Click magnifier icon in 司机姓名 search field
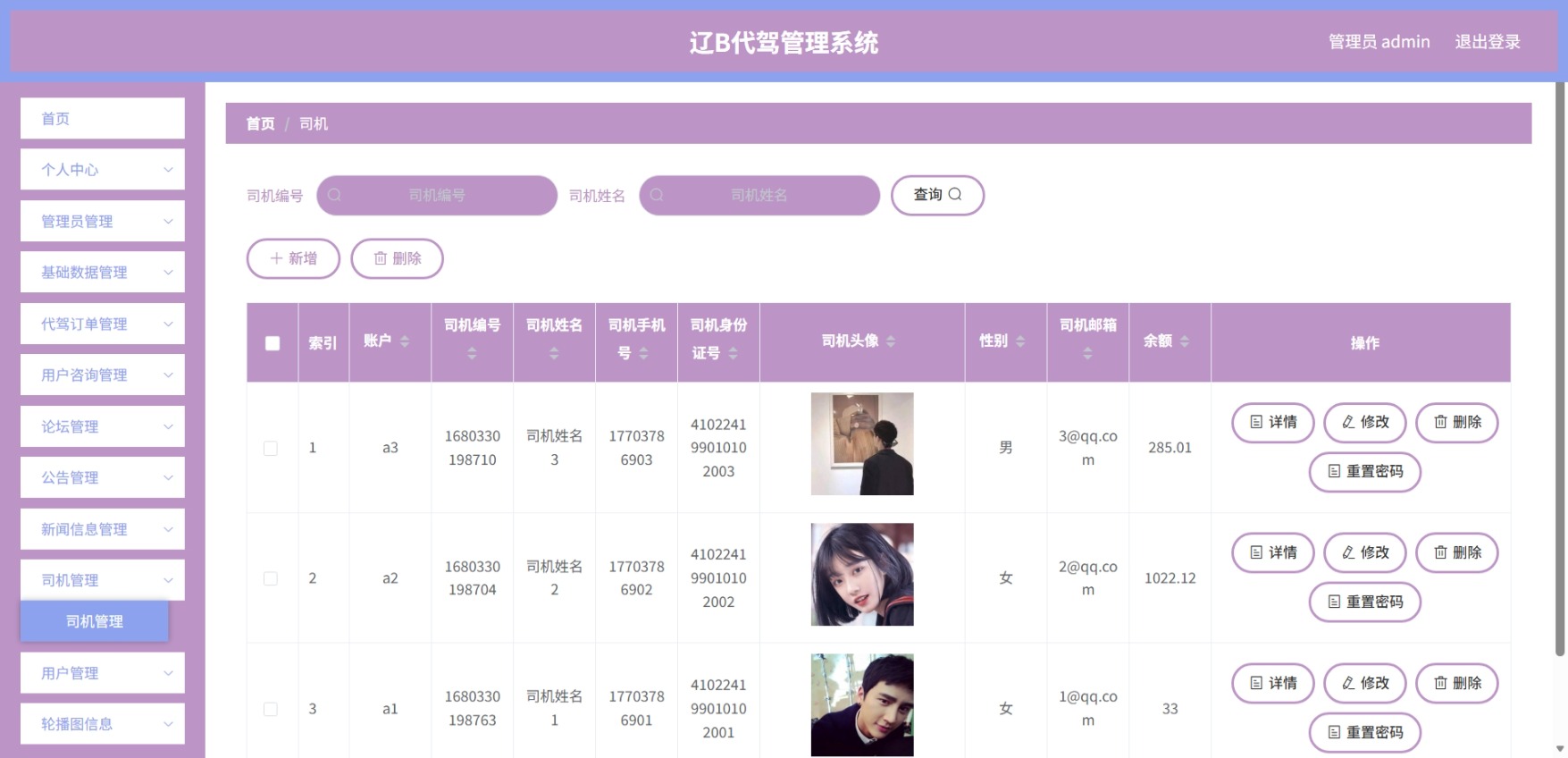 (657, 195)
